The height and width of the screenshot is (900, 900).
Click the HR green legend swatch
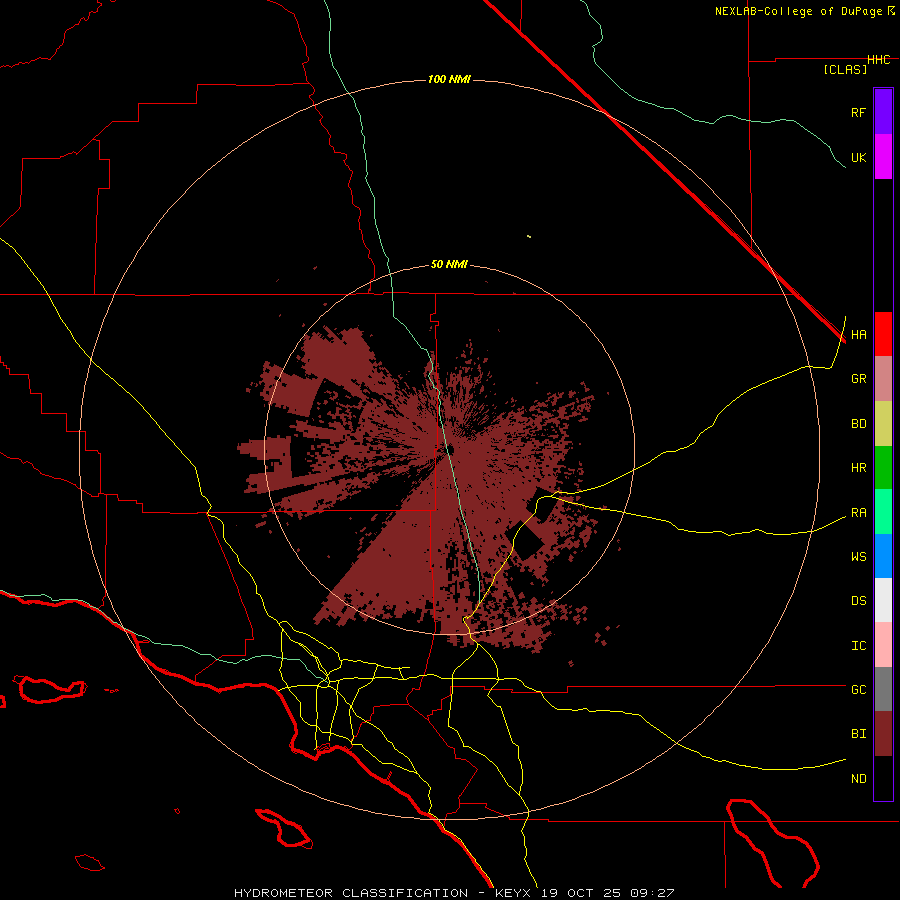click(883, 467)
